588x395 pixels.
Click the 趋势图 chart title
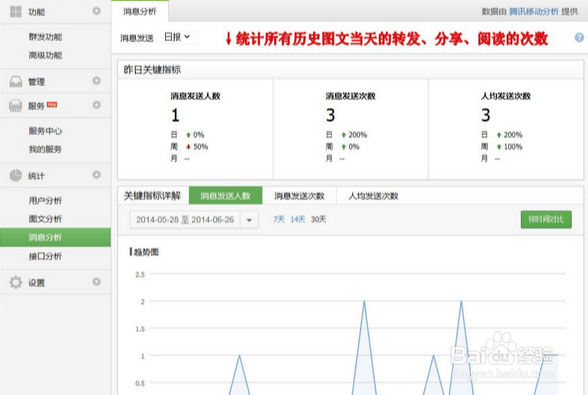click(146, 252)
